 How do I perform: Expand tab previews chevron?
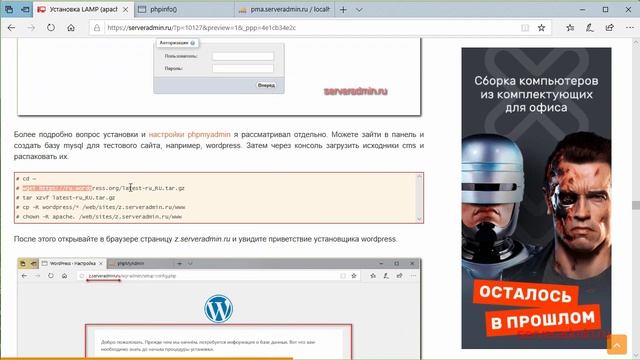359,9
